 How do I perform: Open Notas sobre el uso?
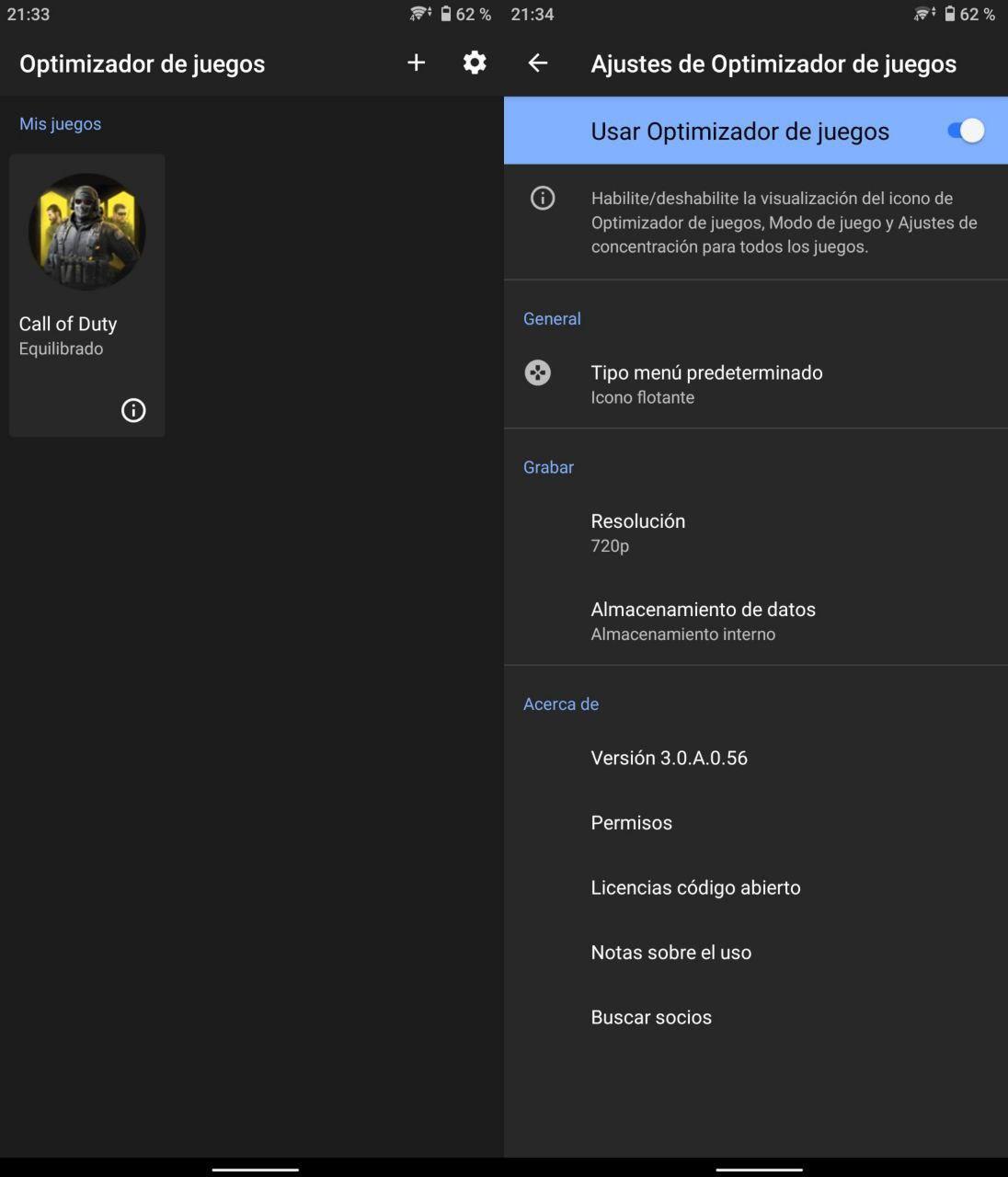pos(756,953)
